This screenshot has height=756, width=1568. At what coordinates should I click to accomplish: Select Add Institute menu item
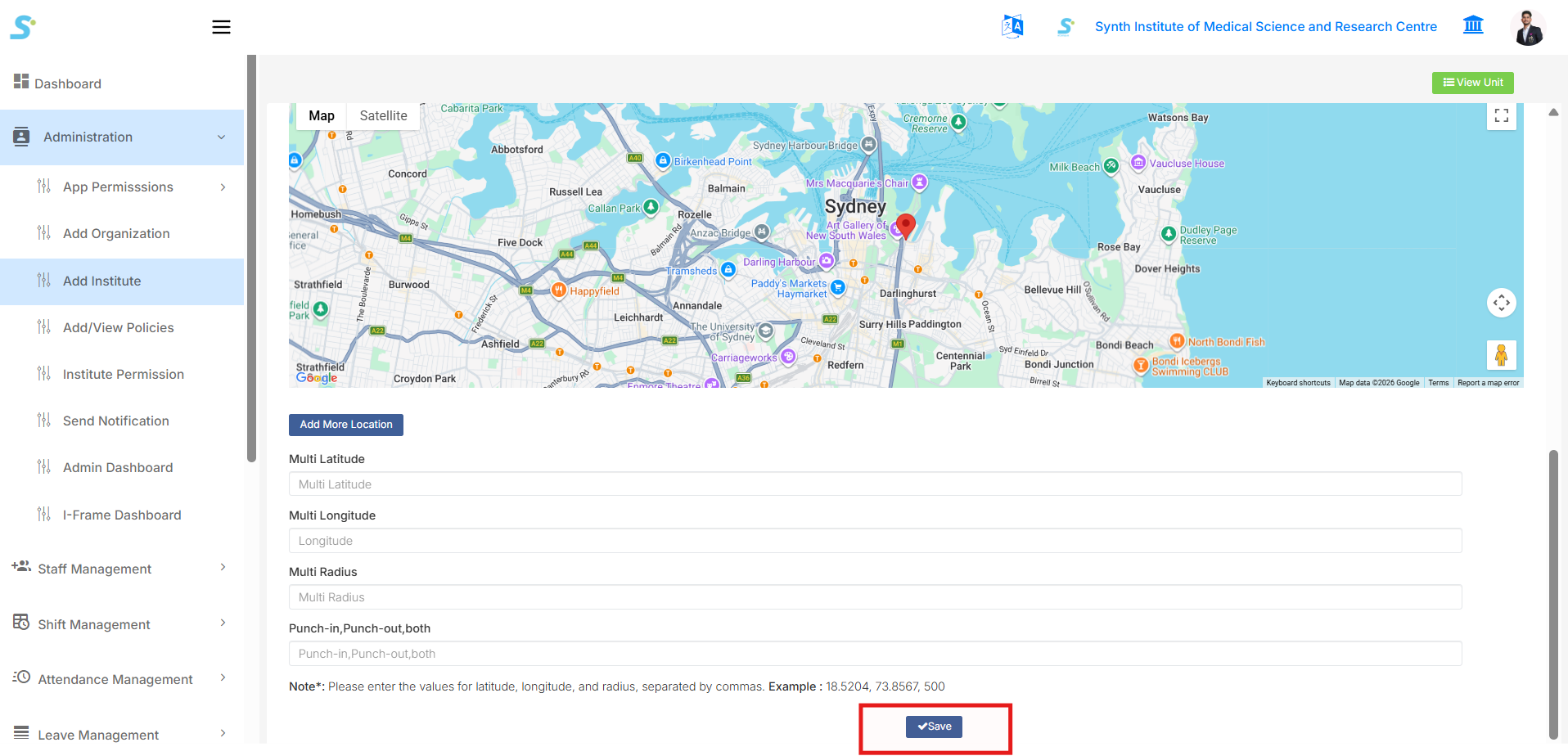tap(122, 281)
